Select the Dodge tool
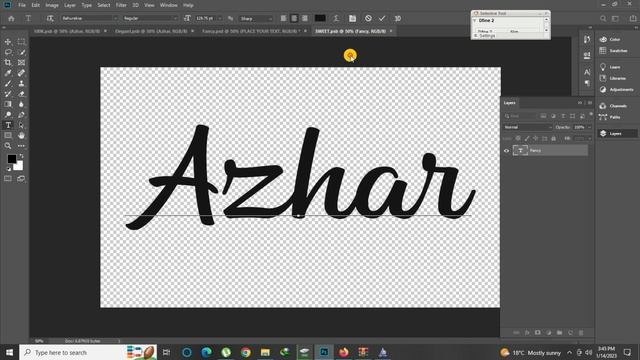 pos(8,115)
